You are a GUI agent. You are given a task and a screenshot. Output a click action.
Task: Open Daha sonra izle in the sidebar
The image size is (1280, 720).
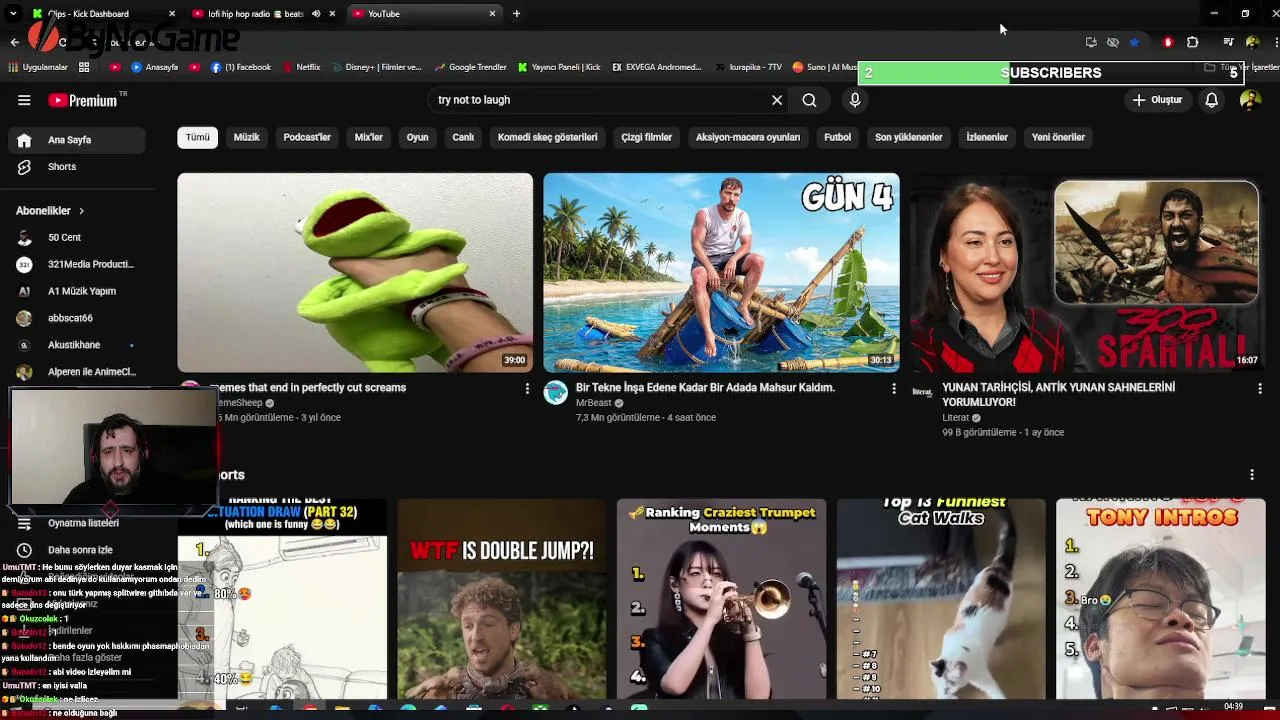[77, 550]
